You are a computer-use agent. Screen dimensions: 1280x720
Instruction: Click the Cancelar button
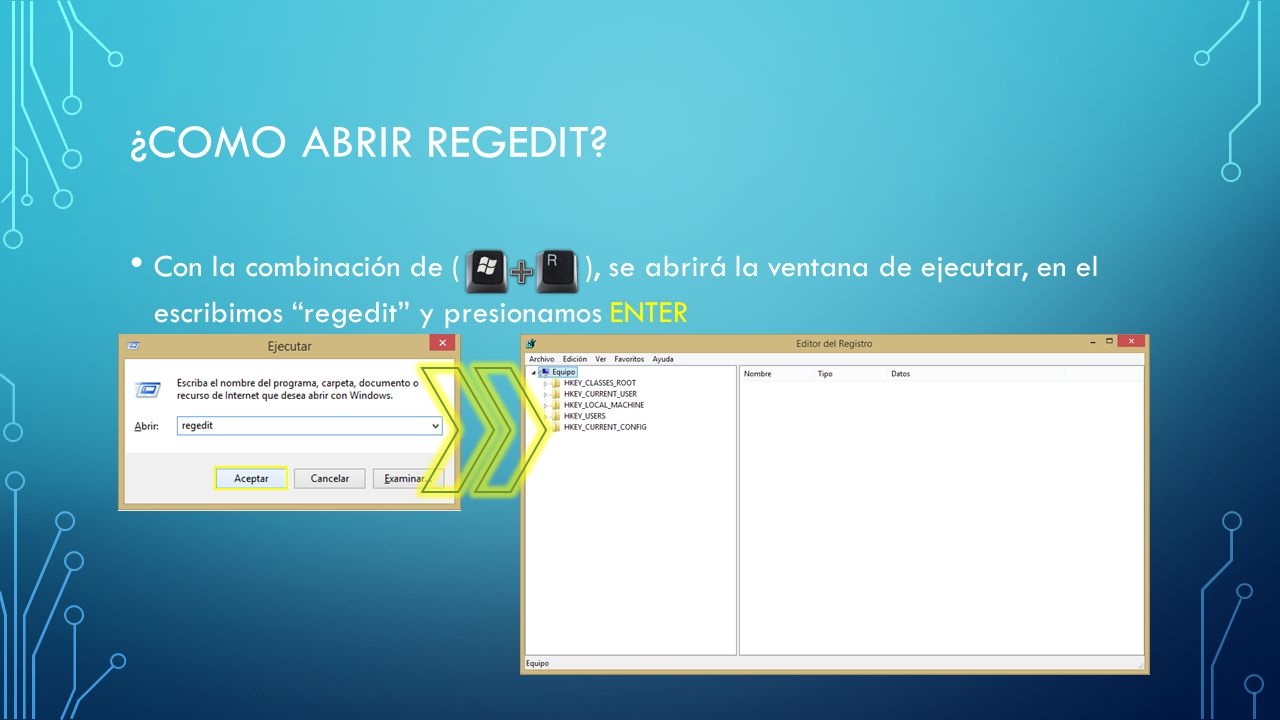330,479
